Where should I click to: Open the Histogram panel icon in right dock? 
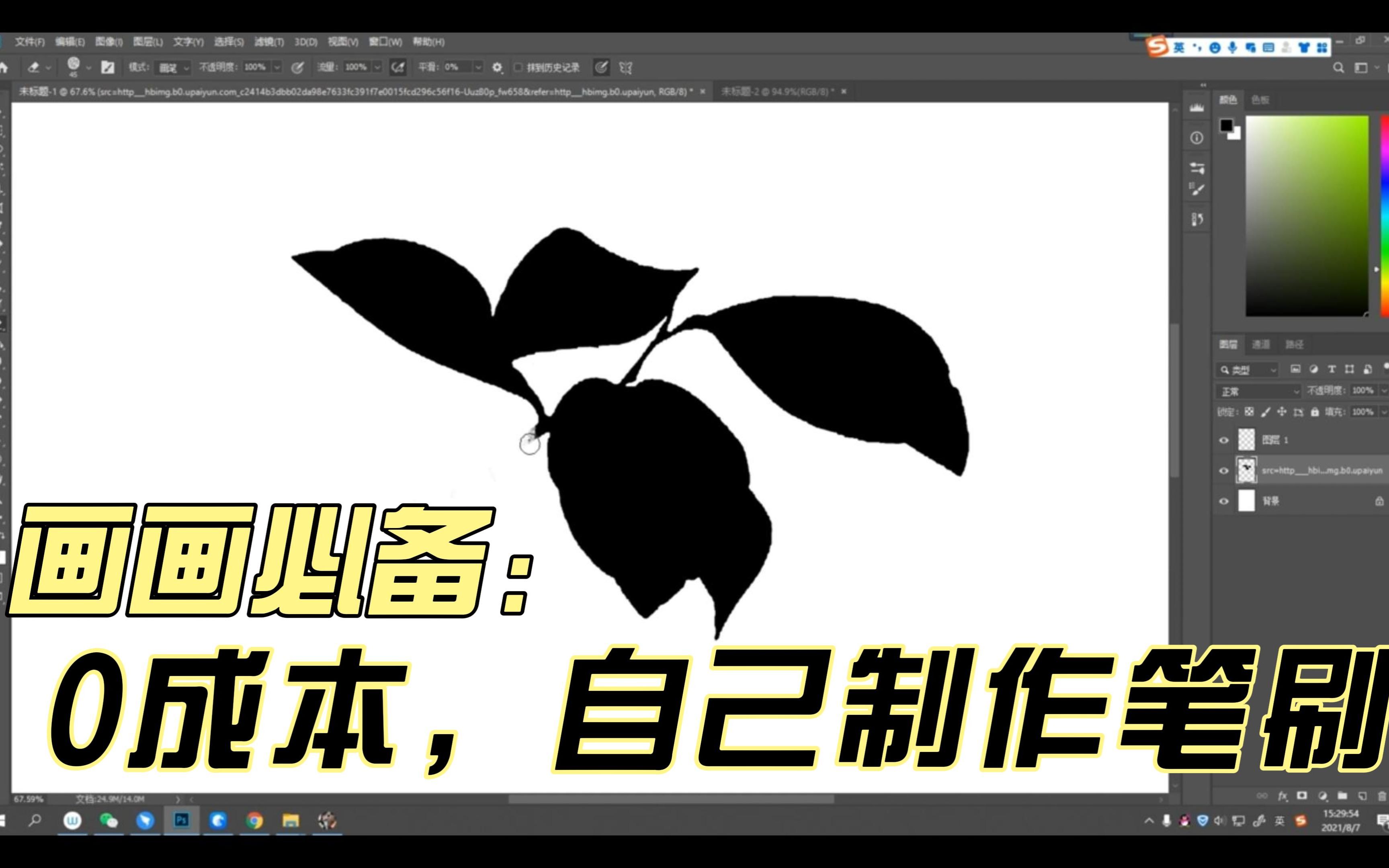tap(1197, 107)
